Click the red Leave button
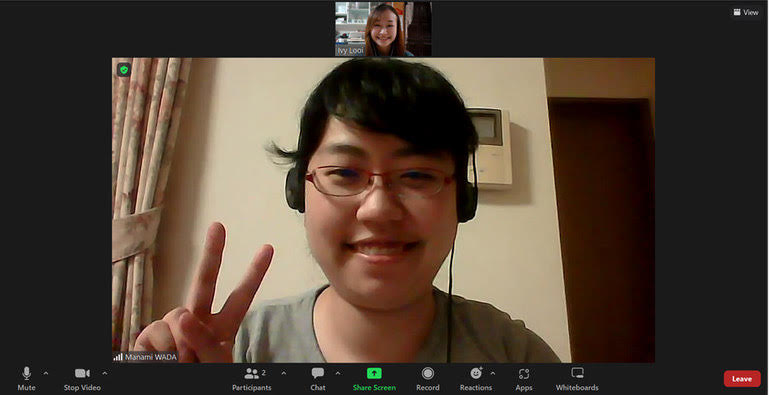This screenshot has width=769, height=395. click(742, 379)
